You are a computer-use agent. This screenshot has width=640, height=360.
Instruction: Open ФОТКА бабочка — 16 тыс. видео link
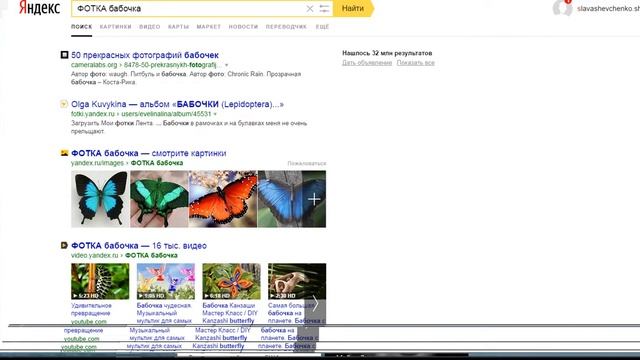pos(139,245)
